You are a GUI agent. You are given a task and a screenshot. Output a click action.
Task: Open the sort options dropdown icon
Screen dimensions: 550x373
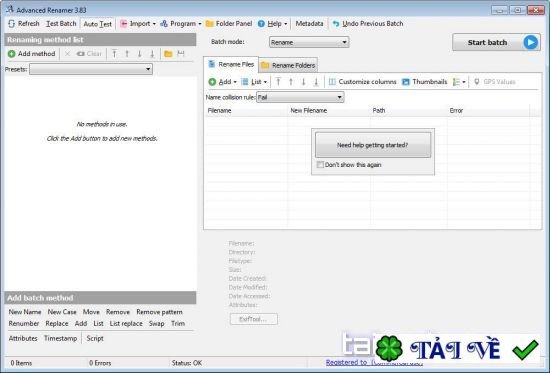[459, 82]
